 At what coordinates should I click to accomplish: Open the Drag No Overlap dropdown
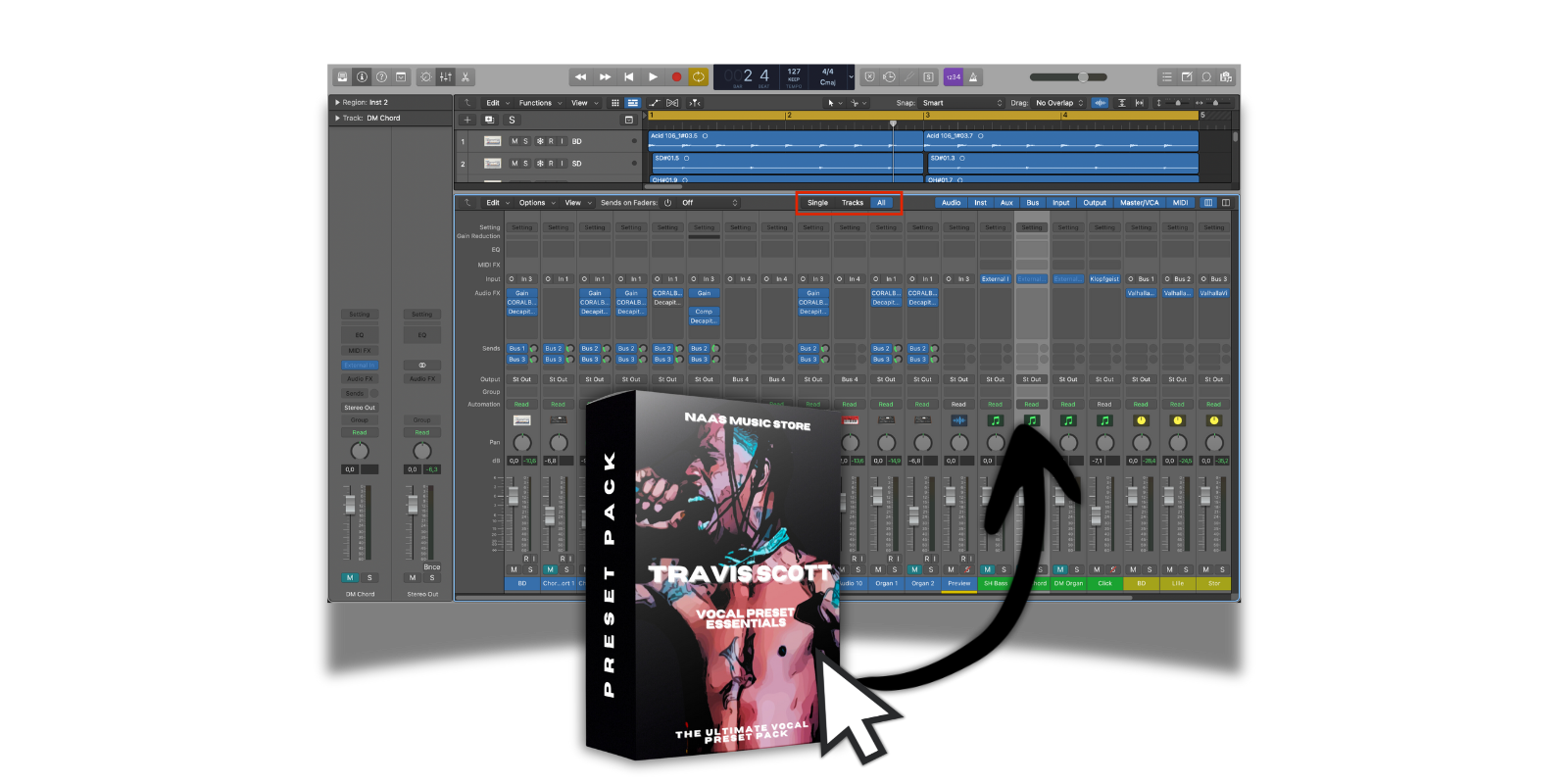pyautogui.click(x=1059, y=103)
